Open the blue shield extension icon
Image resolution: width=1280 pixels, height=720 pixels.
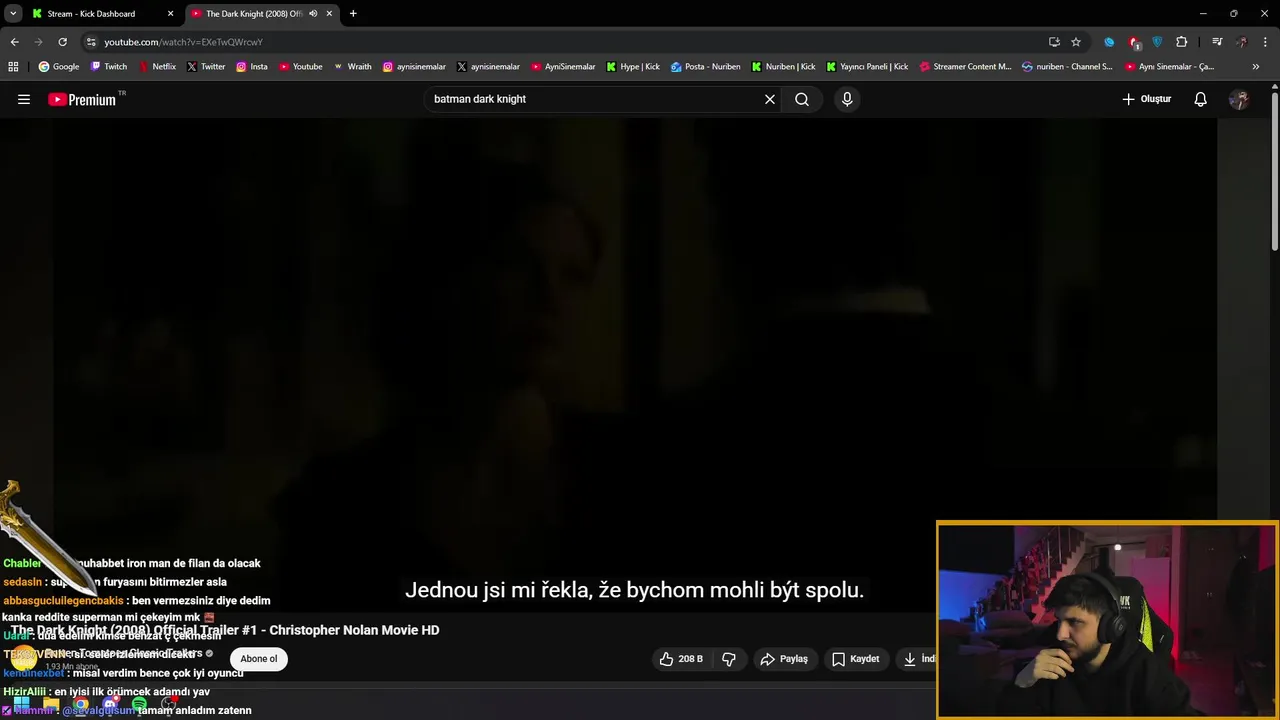click(x=1157, y=42)
